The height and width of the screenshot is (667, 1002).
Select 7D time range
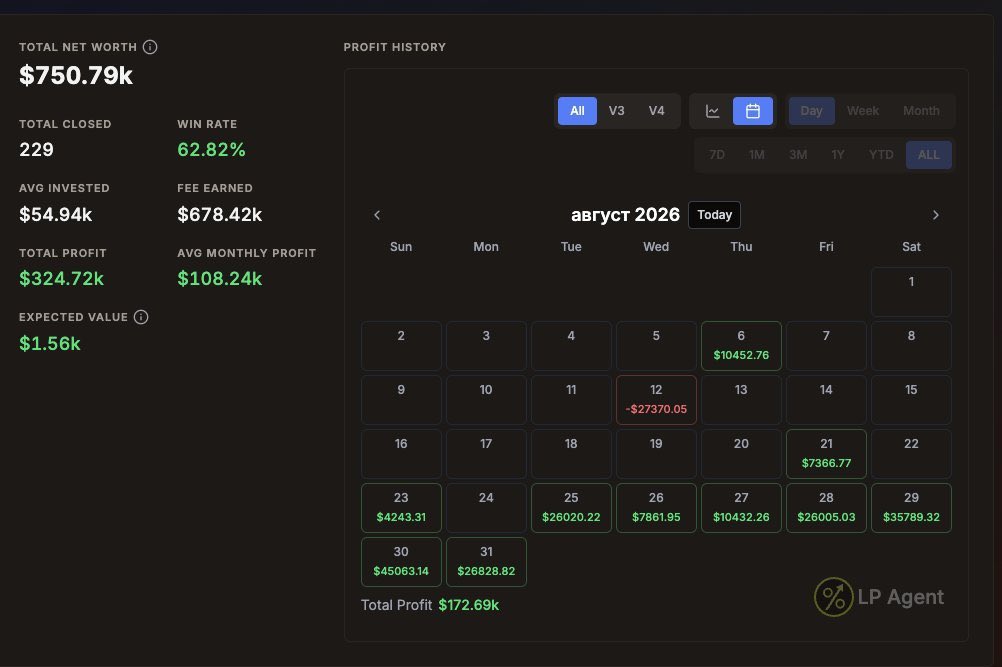click(717, 155)
